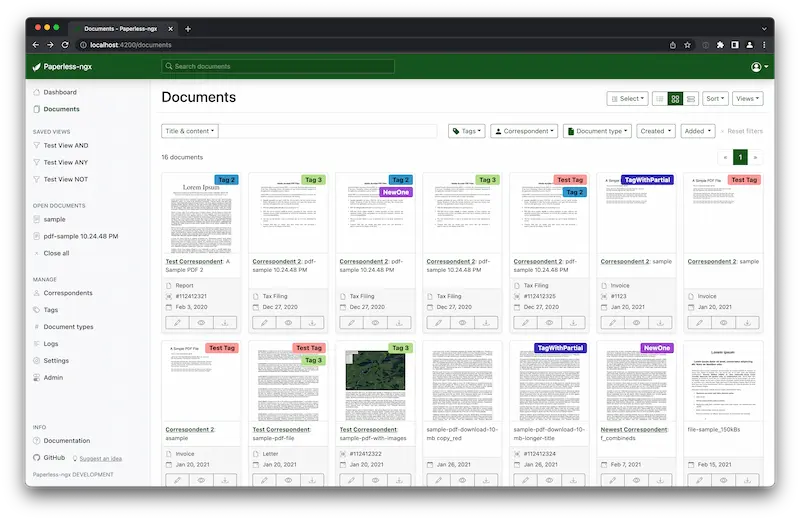The height and width of the screenshot is (520, 800).
Task: Download the file-sample_150kBs document
Action: point(747,480)
